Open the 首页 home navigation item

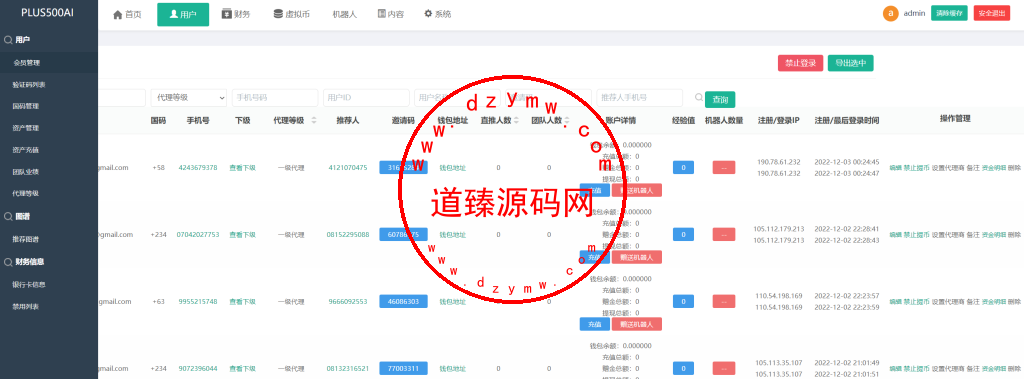(x=127, y=14)
